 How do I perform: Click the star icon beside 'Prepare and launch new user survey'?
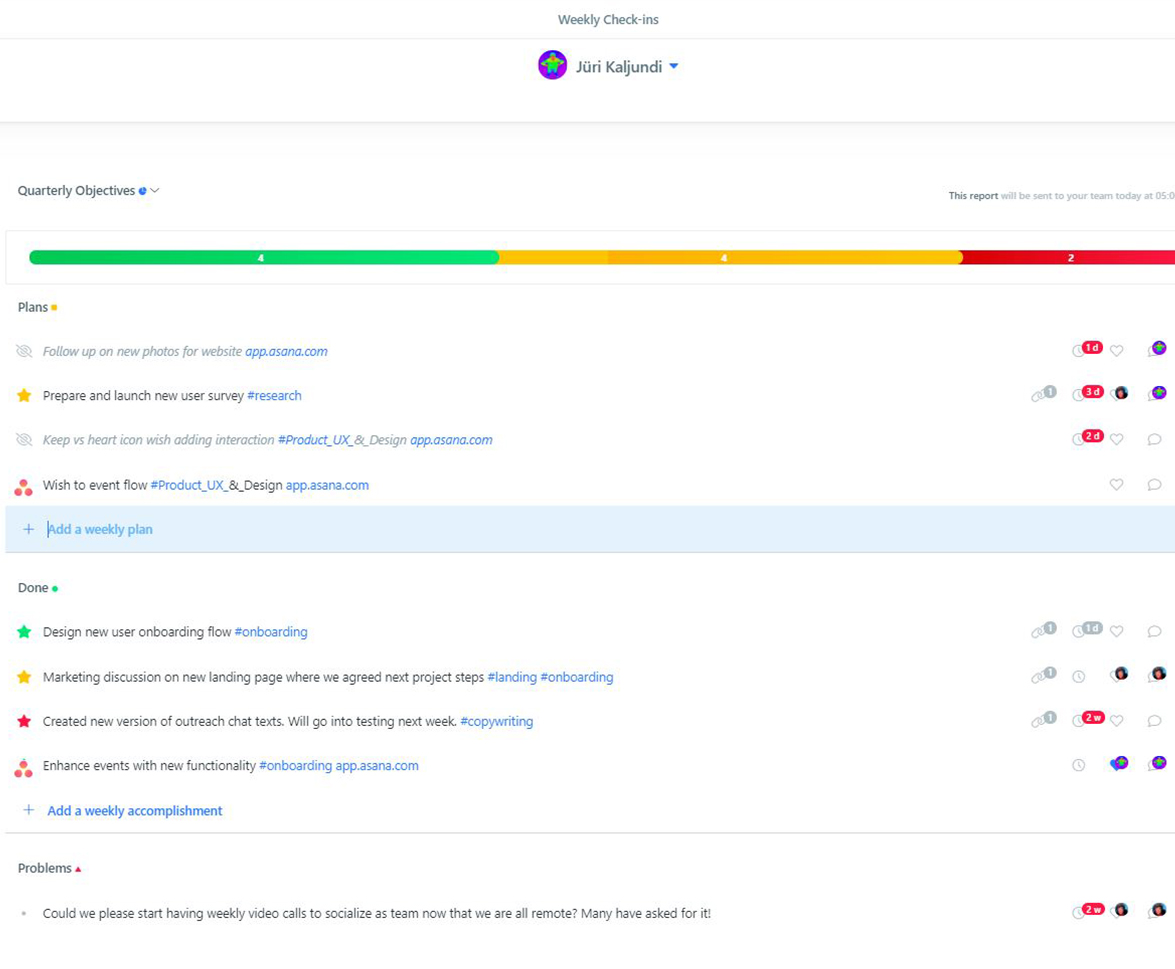[x=24, y=395]
